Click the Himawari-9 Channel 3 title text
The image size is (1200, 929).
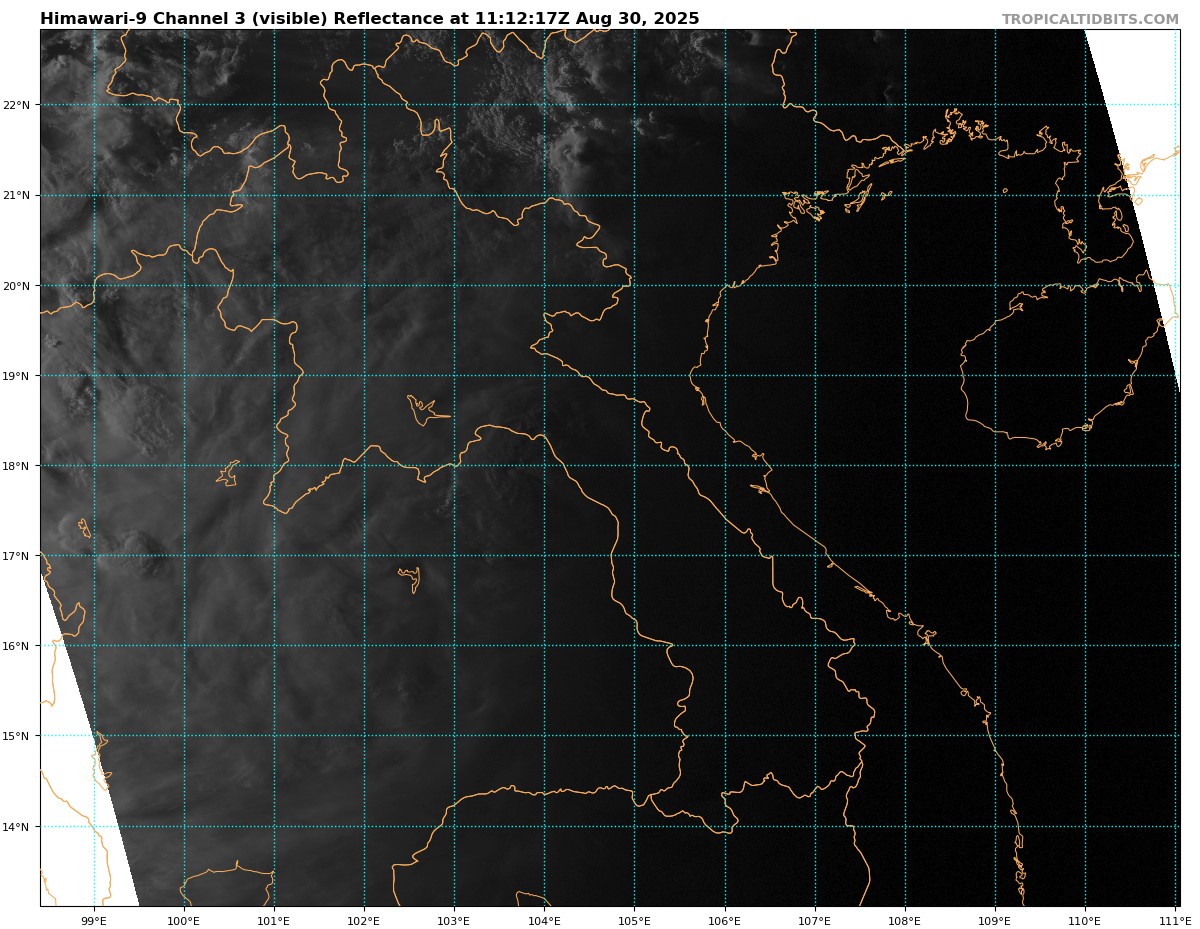pyautogui.click(x=370, y=19)
